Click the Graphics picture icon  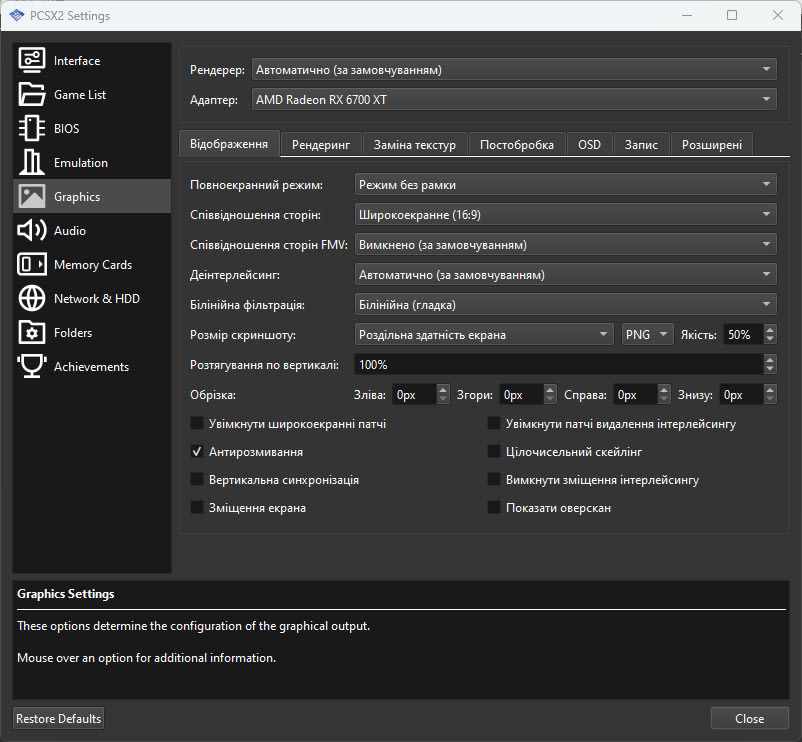[x=32, y=196]
